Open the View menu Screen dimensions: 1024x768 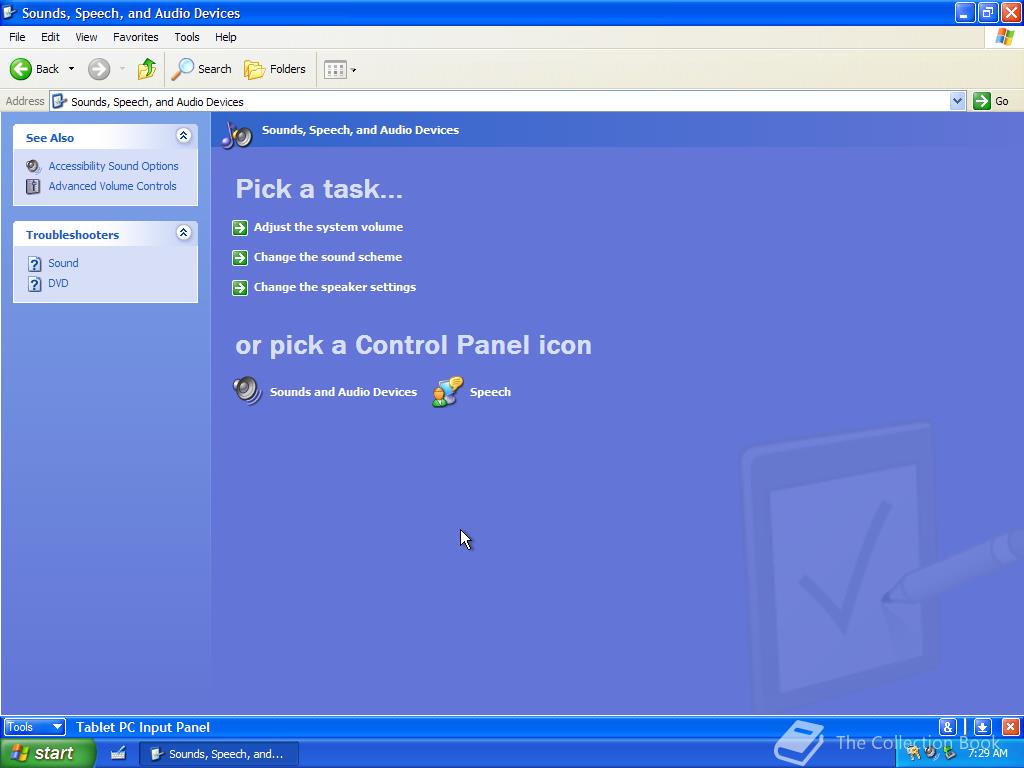86,37
